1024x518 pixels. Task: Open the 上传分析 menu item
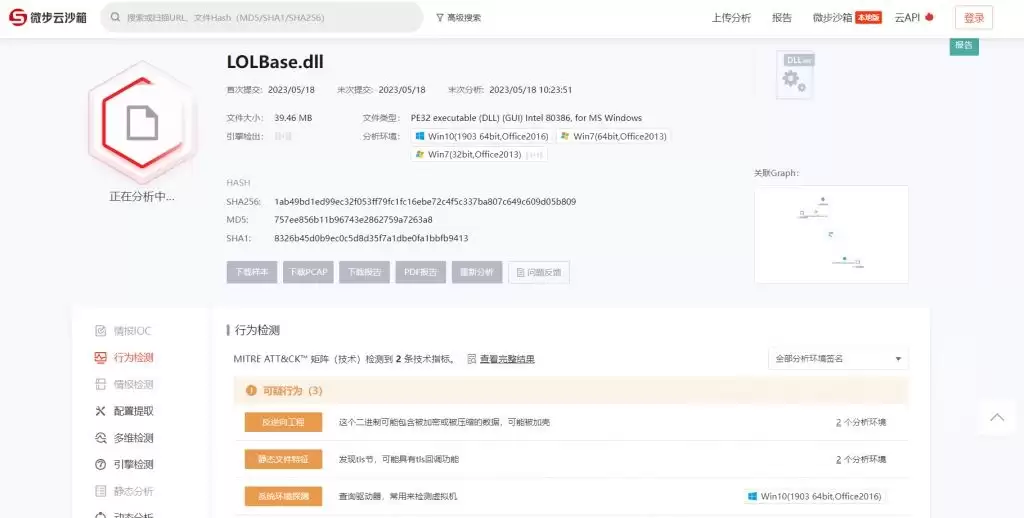coord(731,18)
